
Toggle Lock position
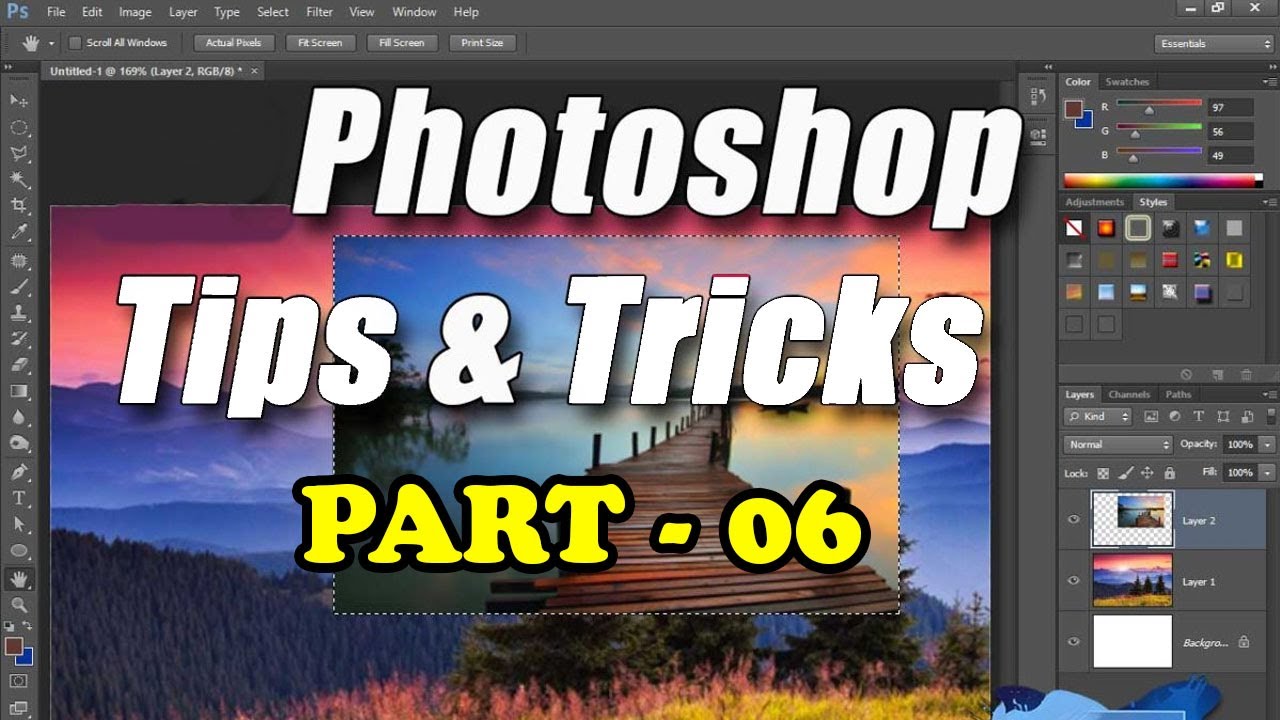[x=1147, y=472]
